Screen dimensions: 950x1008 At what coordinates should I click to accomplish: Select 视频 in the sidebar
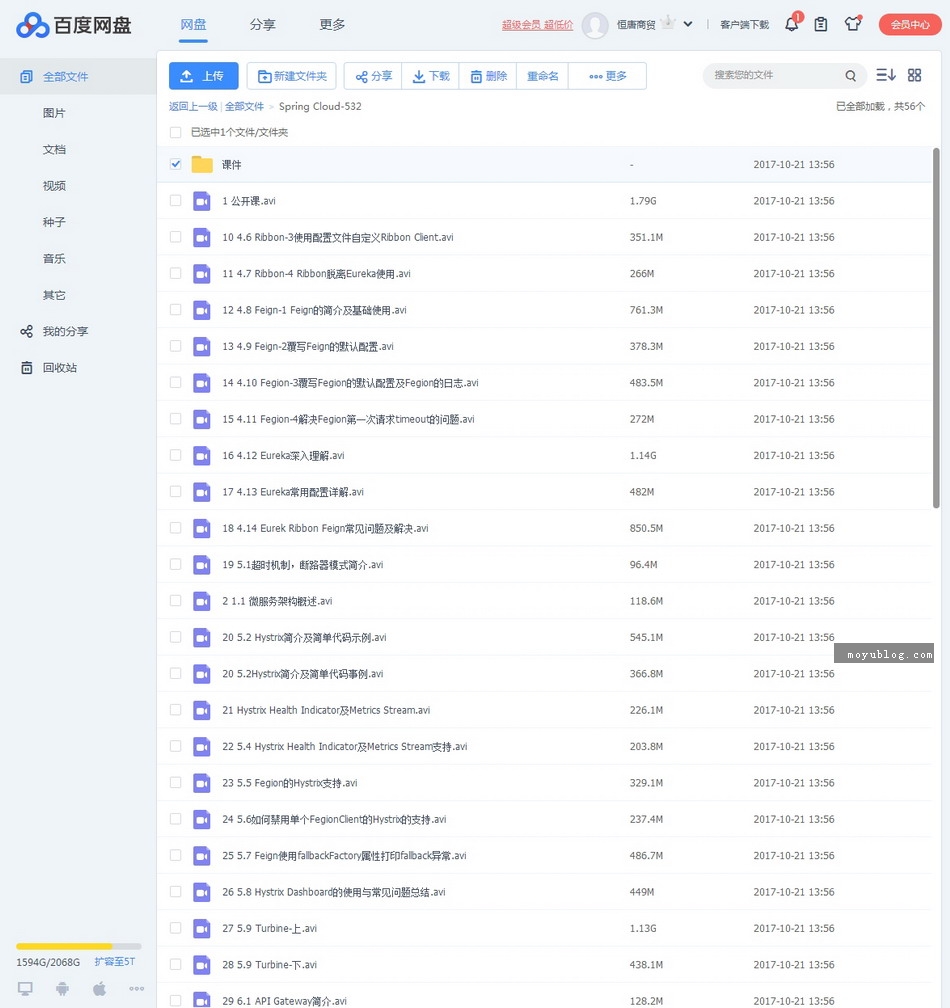click(x=54, y=186)
